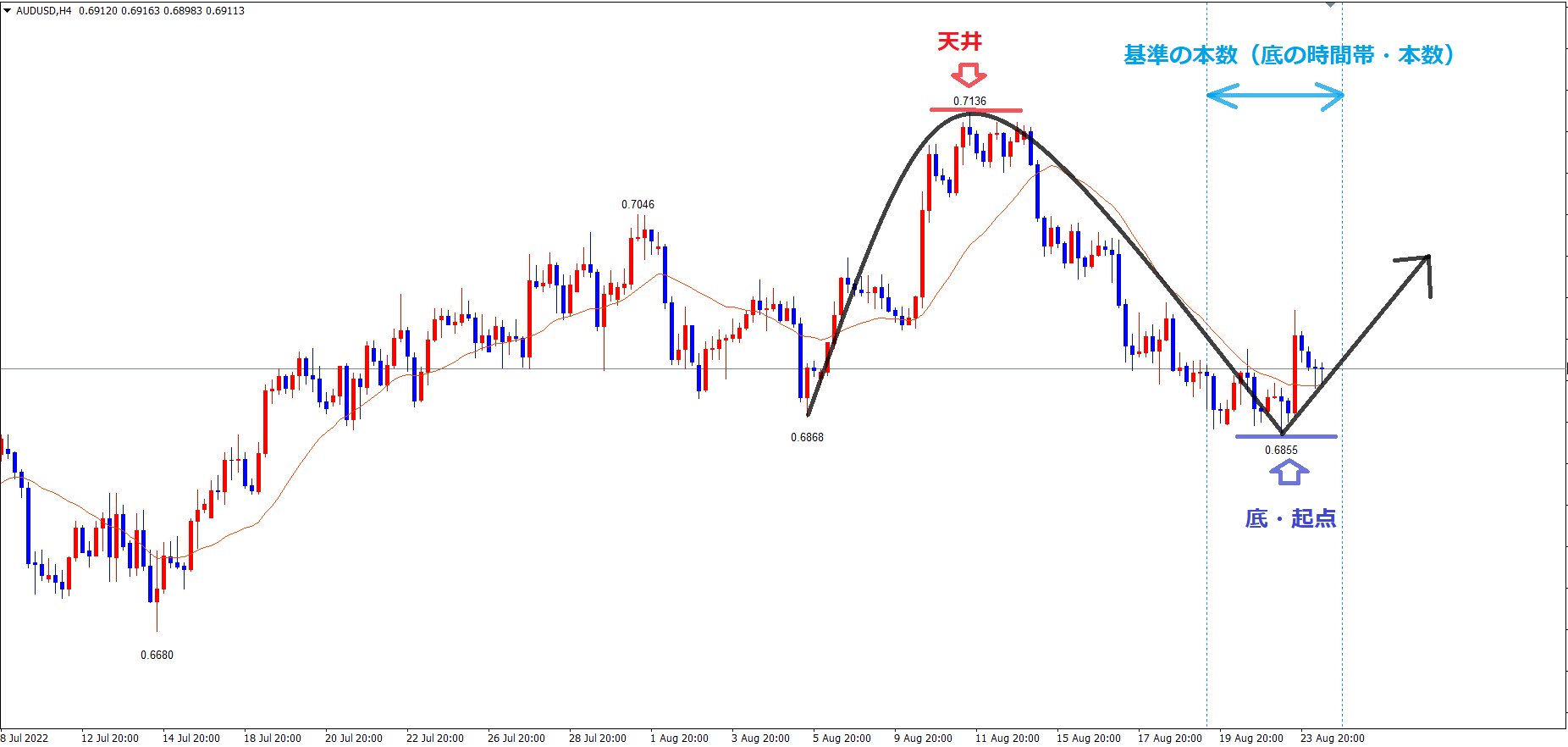Select the 基準の本数 blue text annotation

(1289, 55)
